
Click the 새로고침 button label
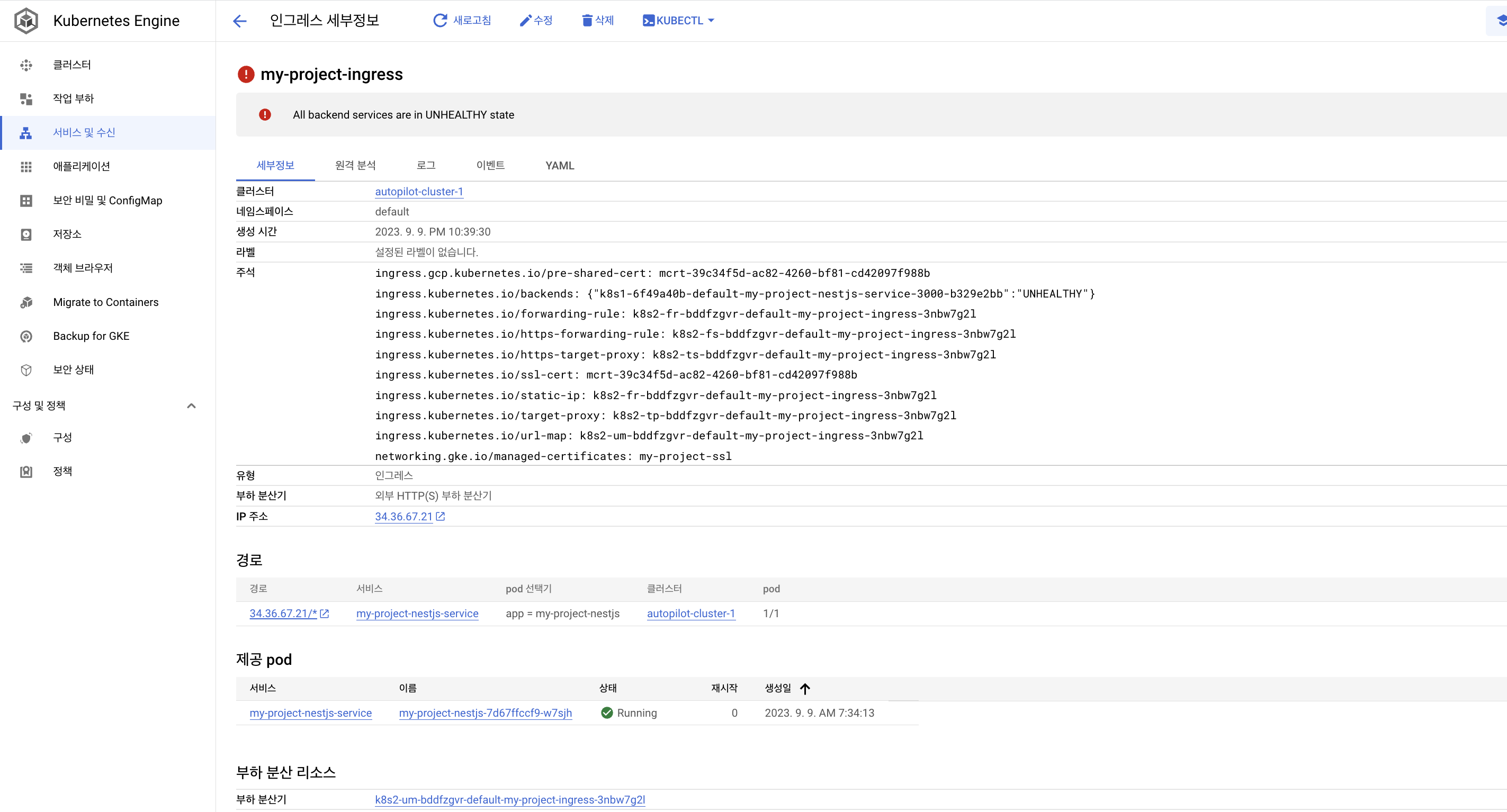tap(472, 21)
